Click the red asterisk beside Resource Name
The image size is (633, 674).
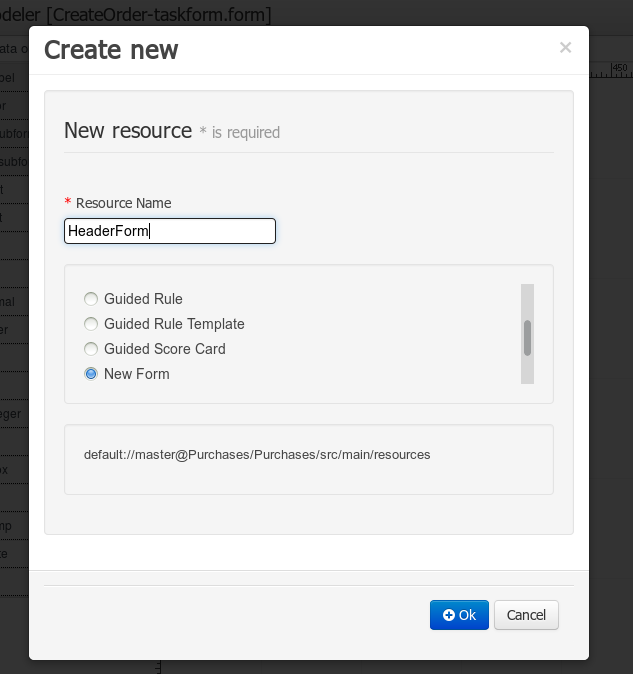point(68,203)
